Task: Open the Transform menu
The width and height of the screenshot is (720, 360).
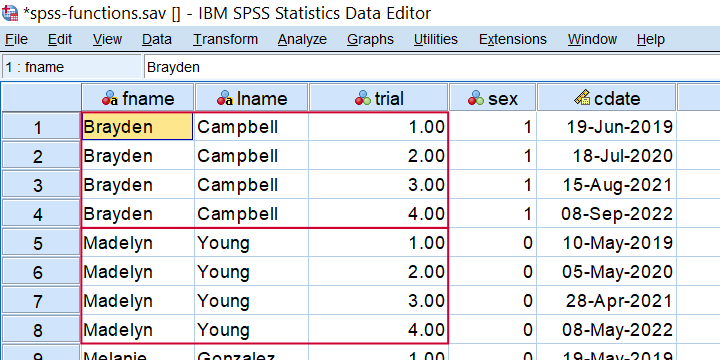Action: [x=225, y=39]
